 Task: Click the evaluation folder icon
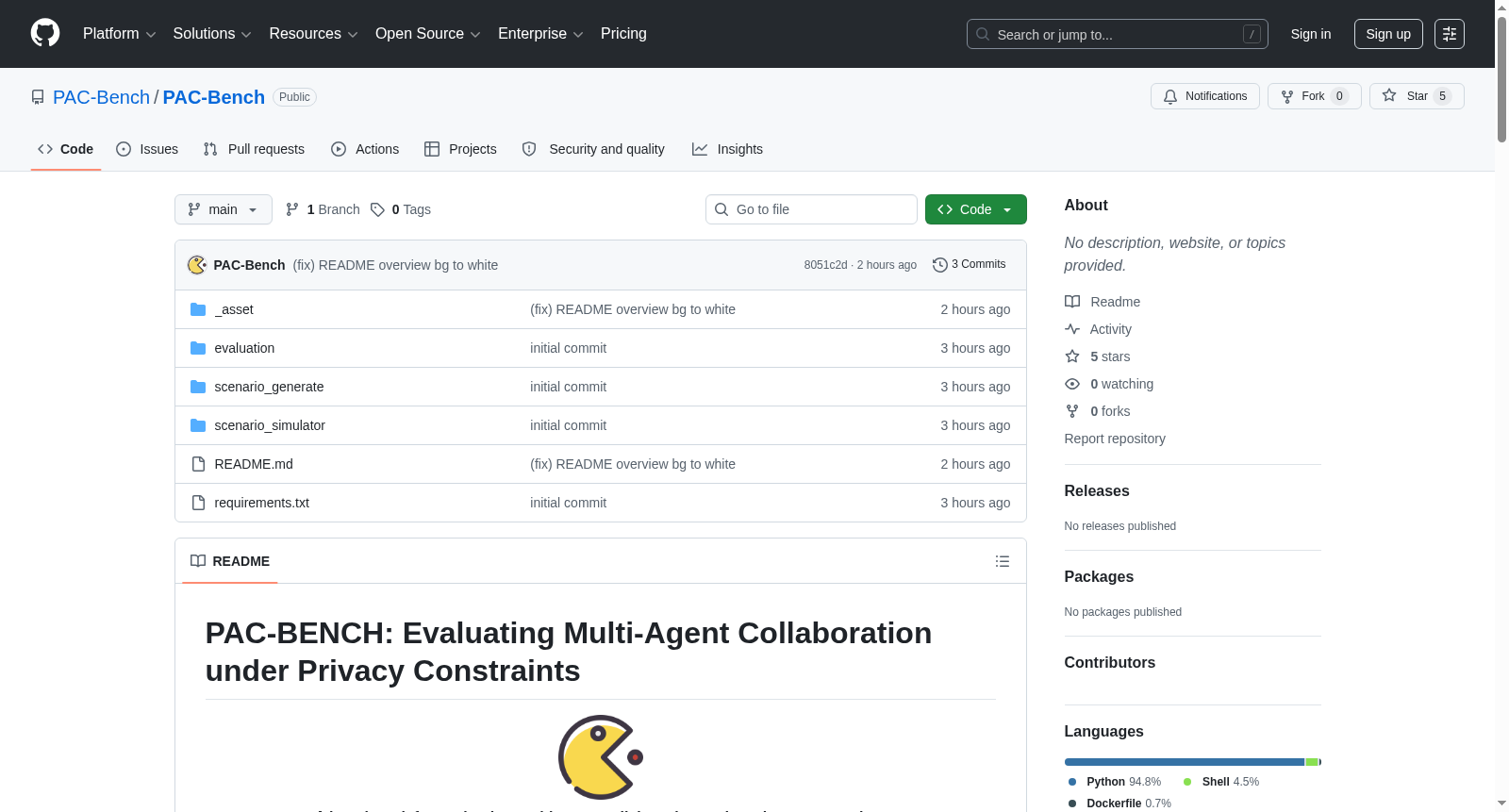[x=198, y=348]
